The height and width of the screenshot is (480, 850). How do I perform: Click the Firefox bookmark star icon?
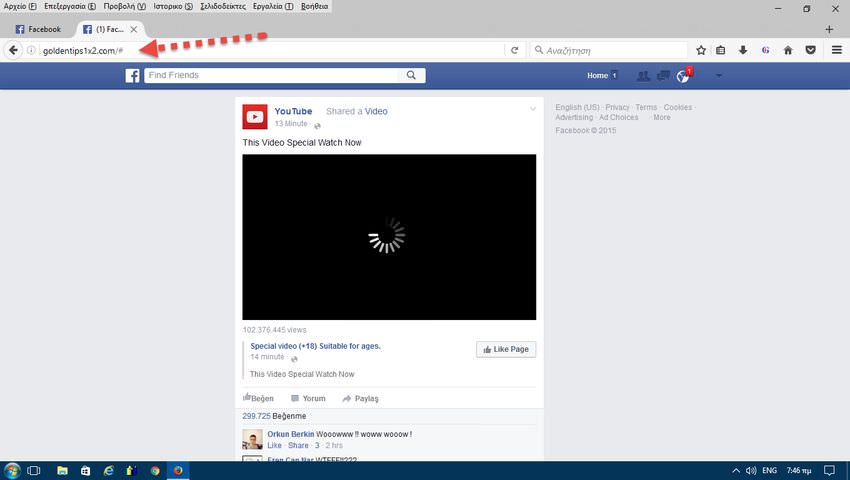(701, 50)
